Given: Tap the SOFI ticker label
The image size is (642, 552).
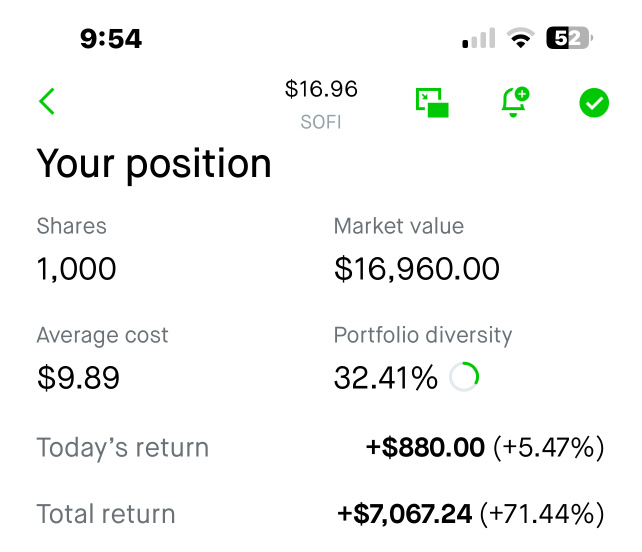Looking at the screenshot, I should click(x=321, y=122).
